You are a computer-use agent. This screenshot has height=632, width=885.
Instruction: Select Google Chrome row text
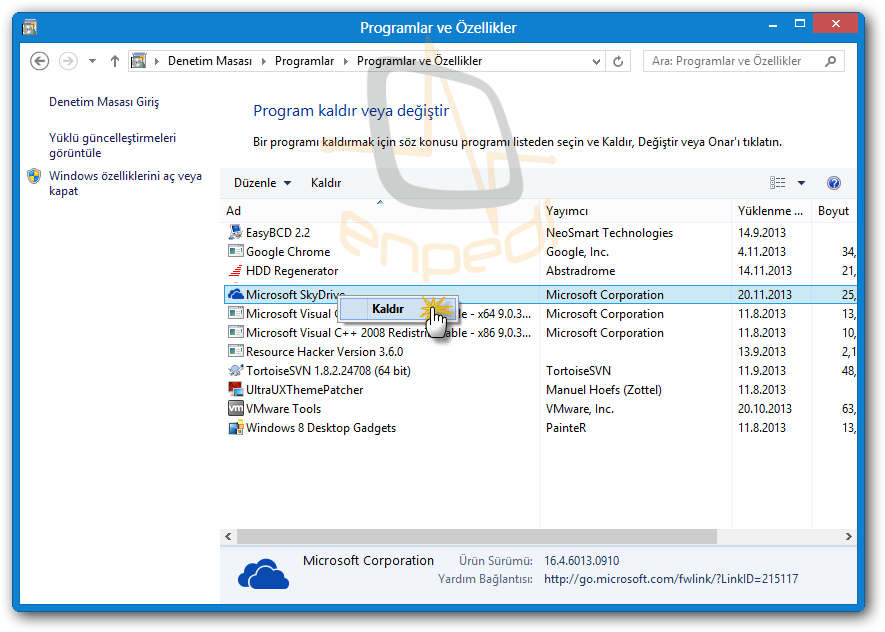[288, 252]
